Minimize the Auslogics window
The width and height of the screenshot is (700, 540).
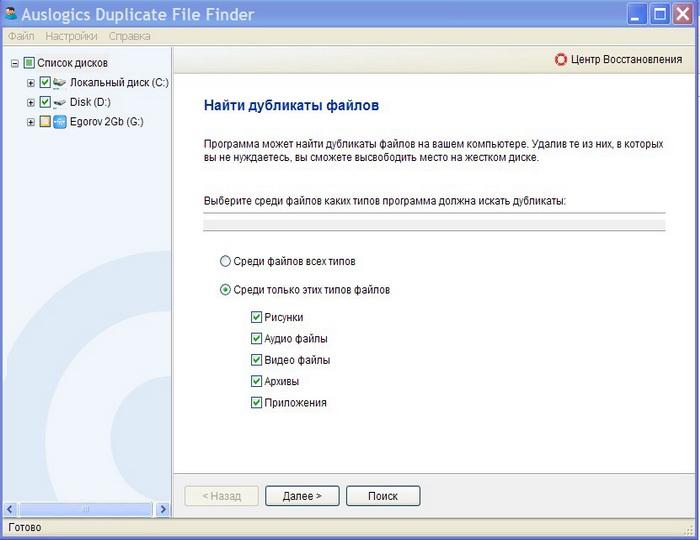coord(636,14)
